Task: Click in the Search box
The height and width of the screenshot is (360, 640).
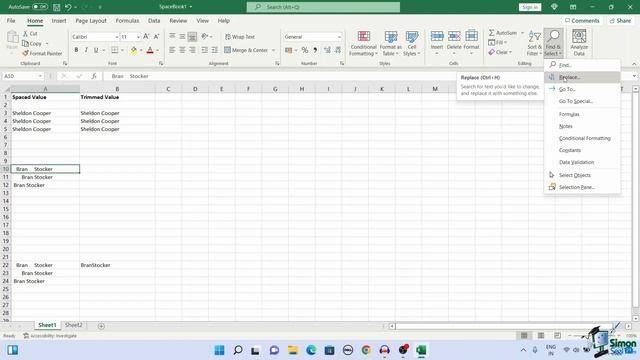Action: (x=323, y=7)
